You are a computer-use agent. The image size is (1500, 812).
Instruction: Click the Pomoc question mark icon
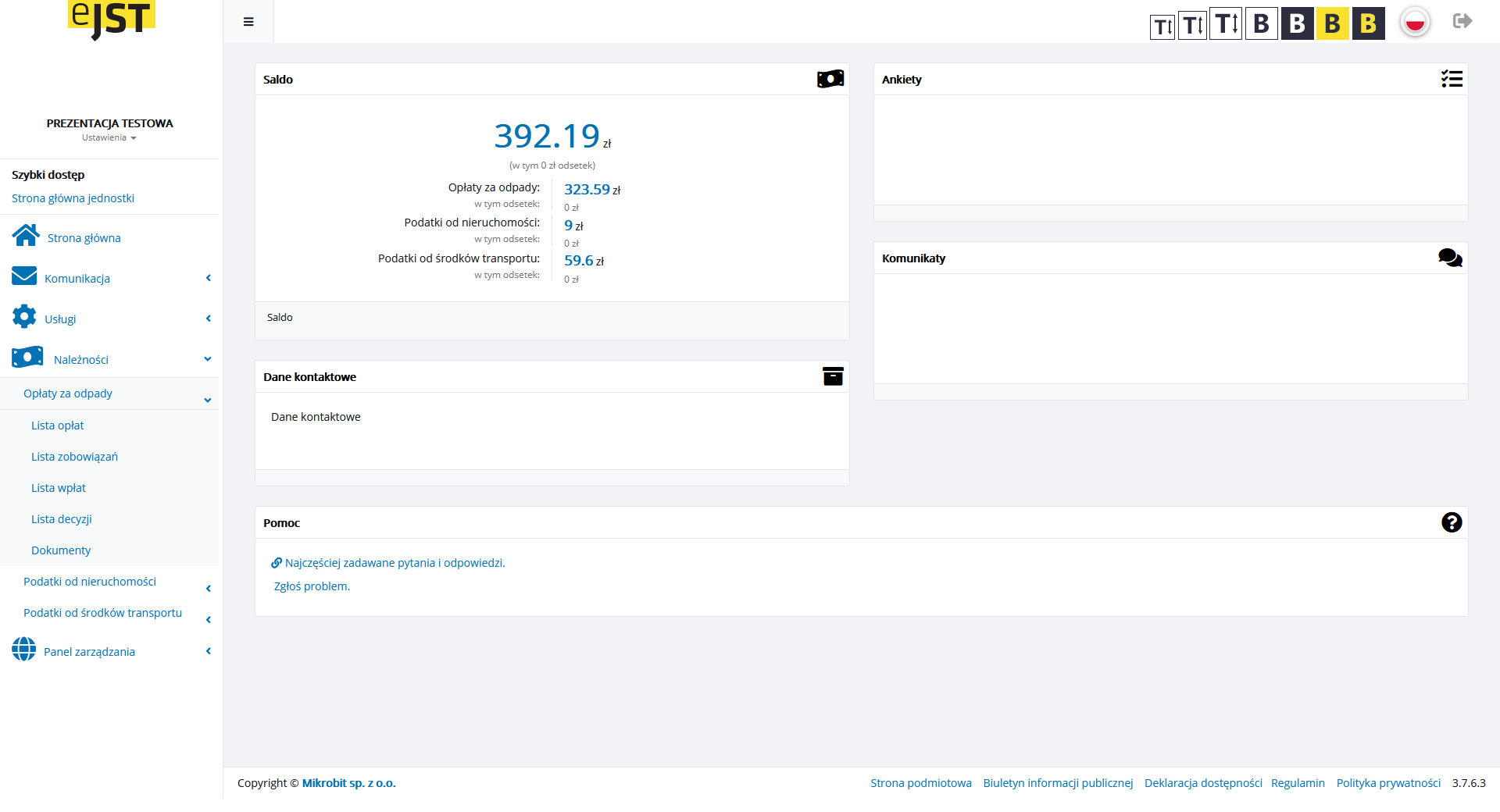click(x=1452, y=522)
